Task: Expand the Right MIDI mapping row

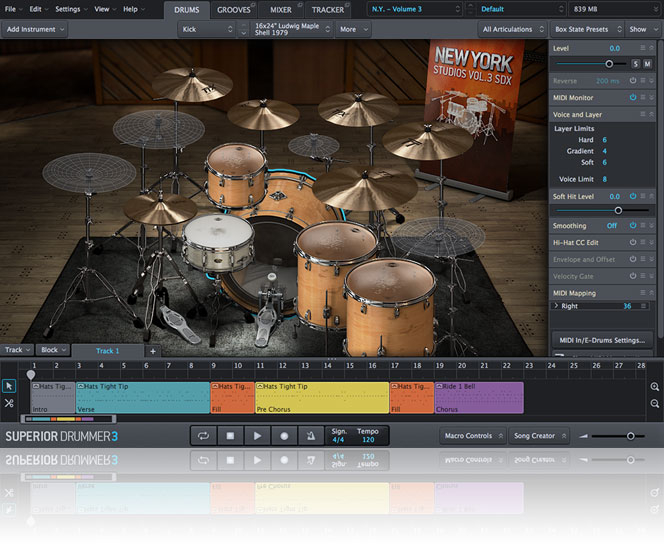Action: (556, 306)
